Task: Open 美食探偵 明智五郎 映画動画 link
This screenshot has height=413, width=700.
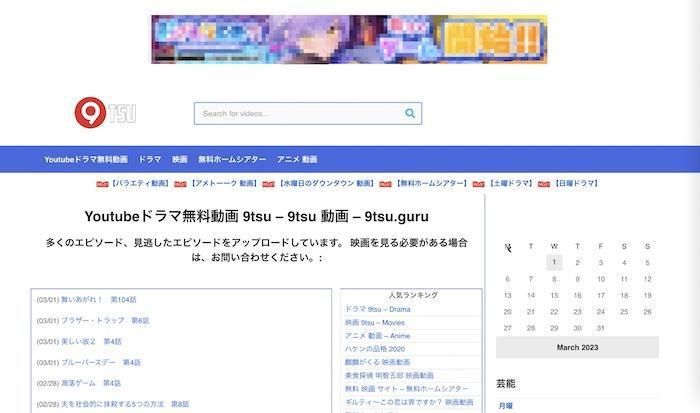Action: (389, 375)
